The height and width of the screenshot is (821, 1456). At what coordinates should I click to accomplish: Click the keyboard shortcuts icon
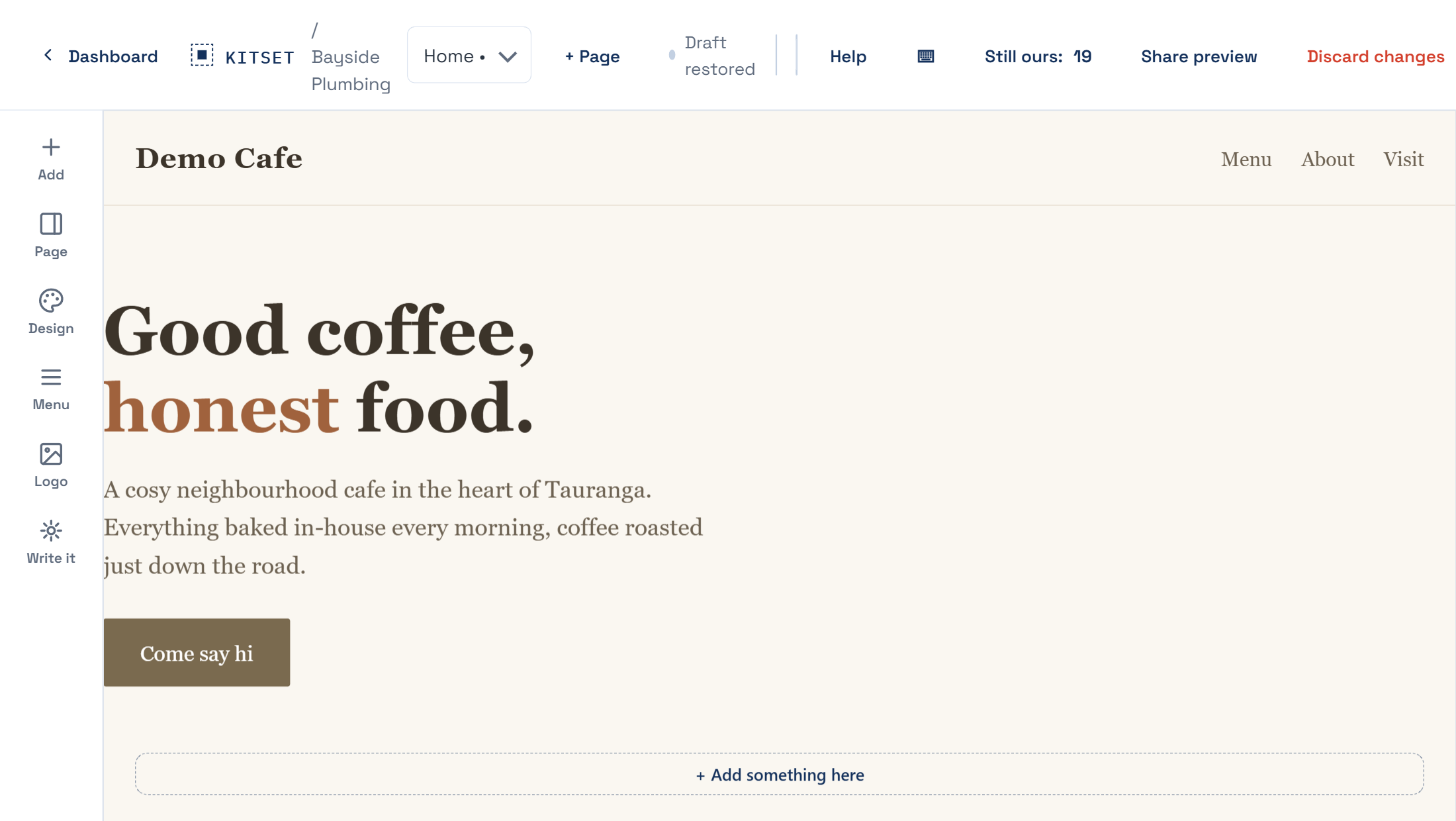point(926,56)
